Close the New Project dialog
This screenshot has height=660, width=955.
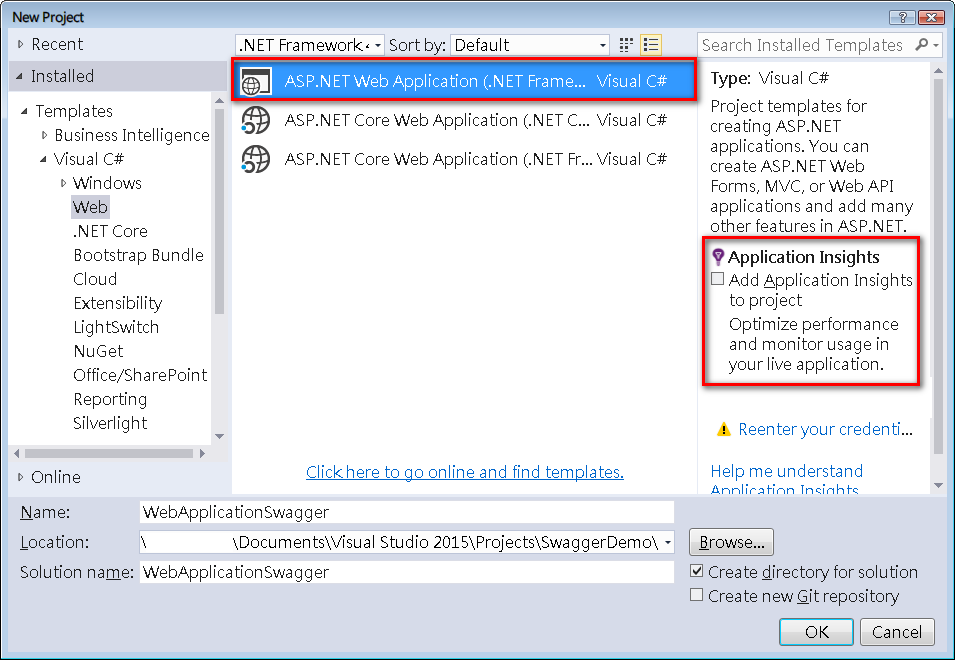pyautogui.click(x=932, y=17)
